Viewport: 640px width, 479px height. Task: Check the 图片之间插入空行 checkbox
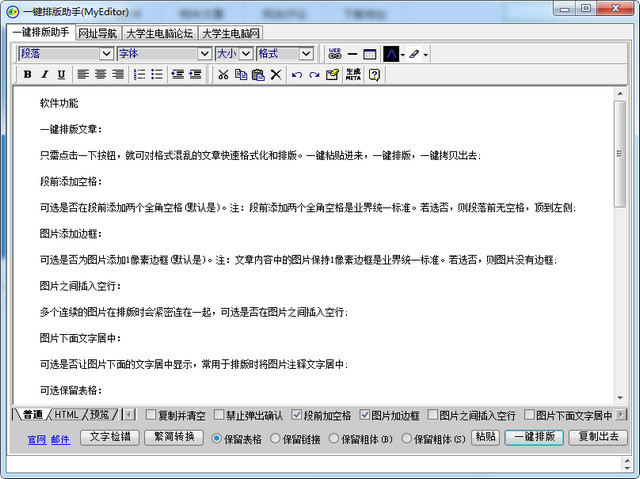point(432,415)
